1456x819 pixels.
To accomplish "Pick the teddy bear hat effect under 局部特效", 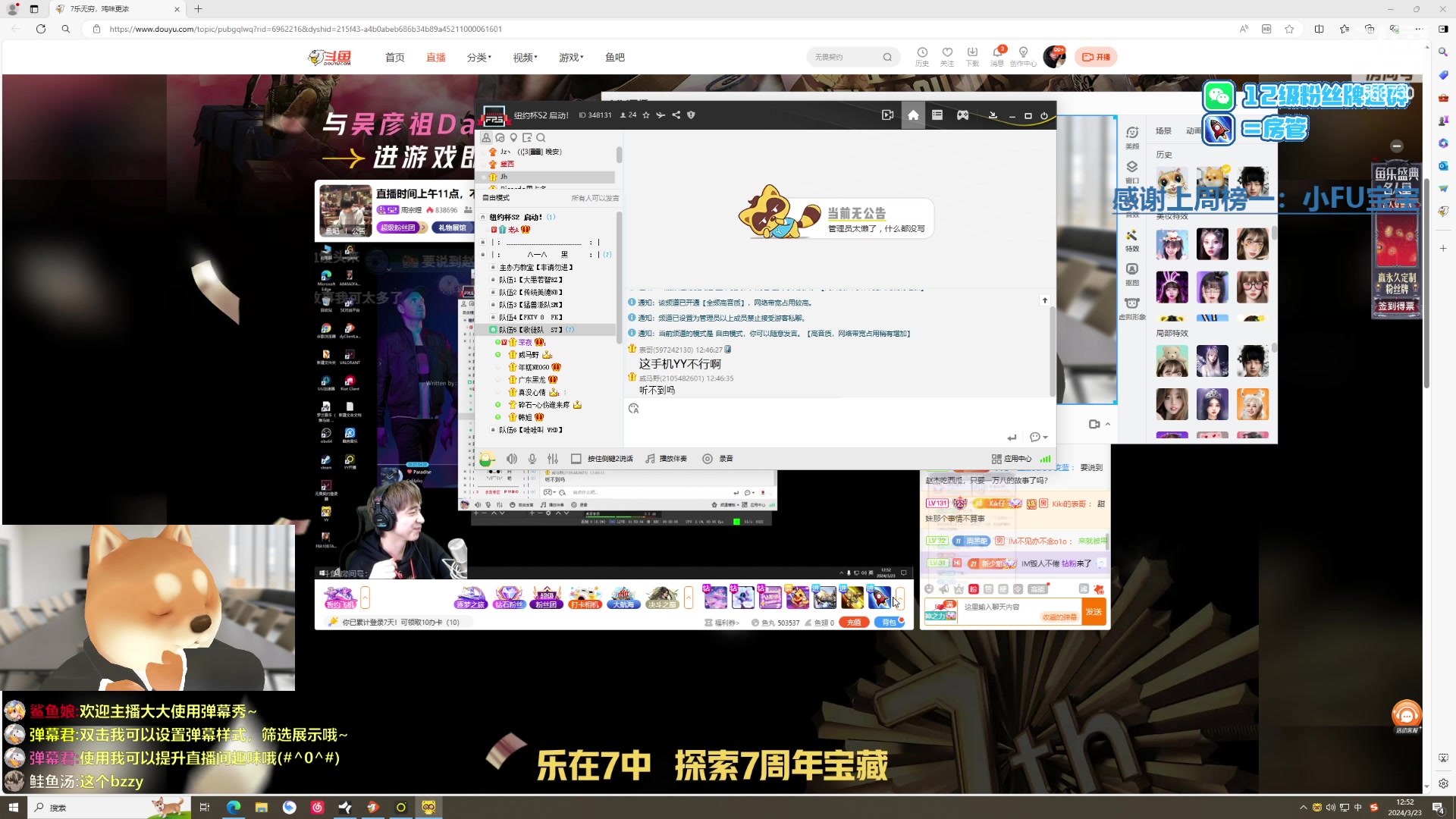I will [x=1172, y=361].
